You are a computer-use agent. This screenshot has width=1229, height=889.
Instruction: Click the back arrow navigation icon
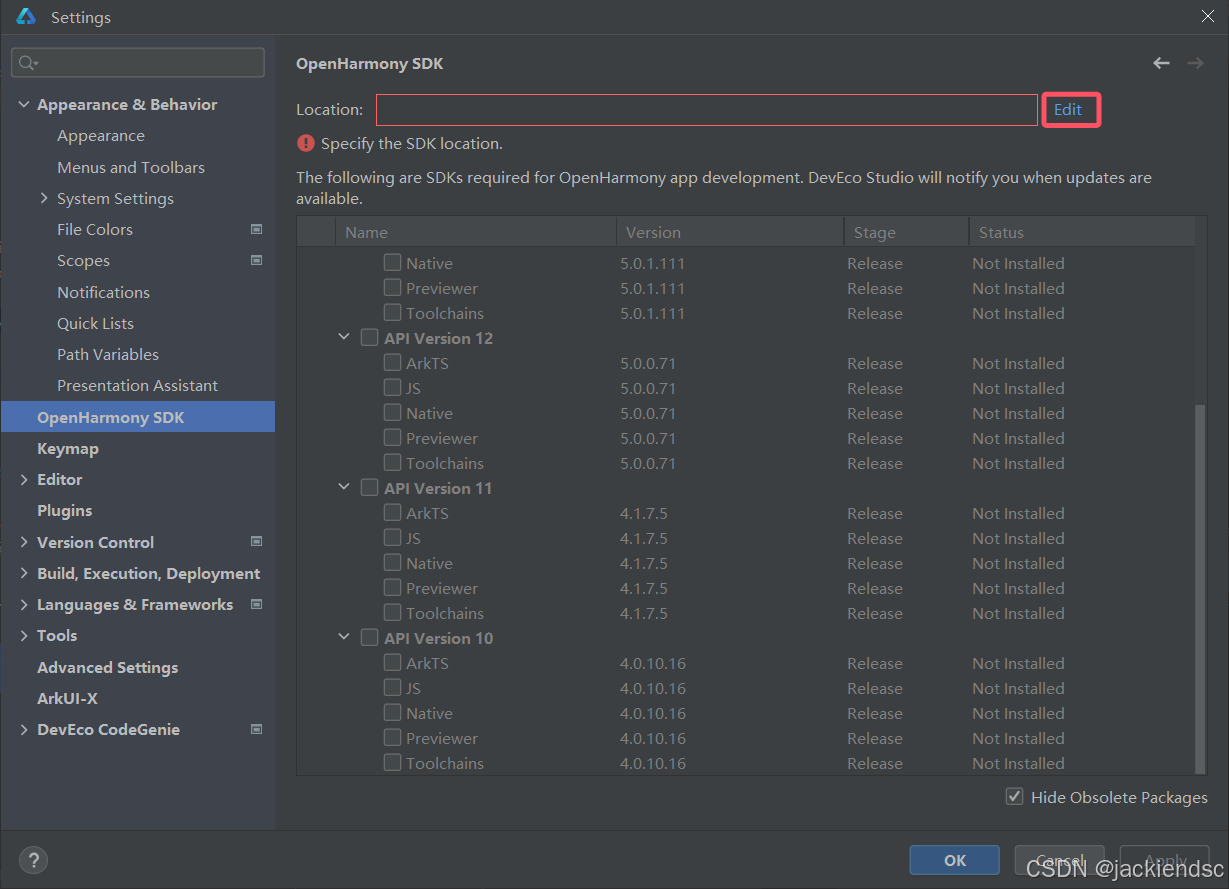pos(1161,63)
